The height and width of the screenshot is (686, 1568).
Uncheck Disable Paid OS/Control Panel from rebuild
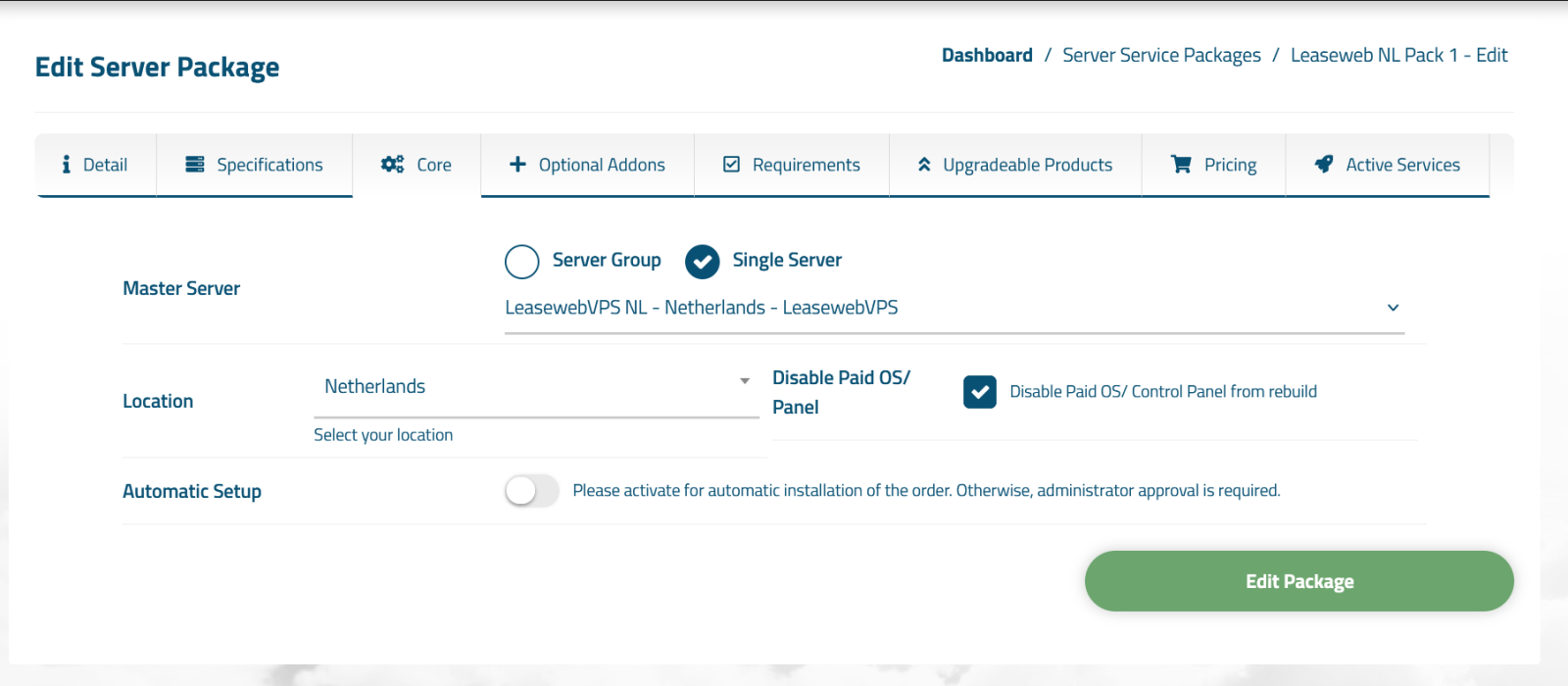pyautogui.click(x=980, y=392)
